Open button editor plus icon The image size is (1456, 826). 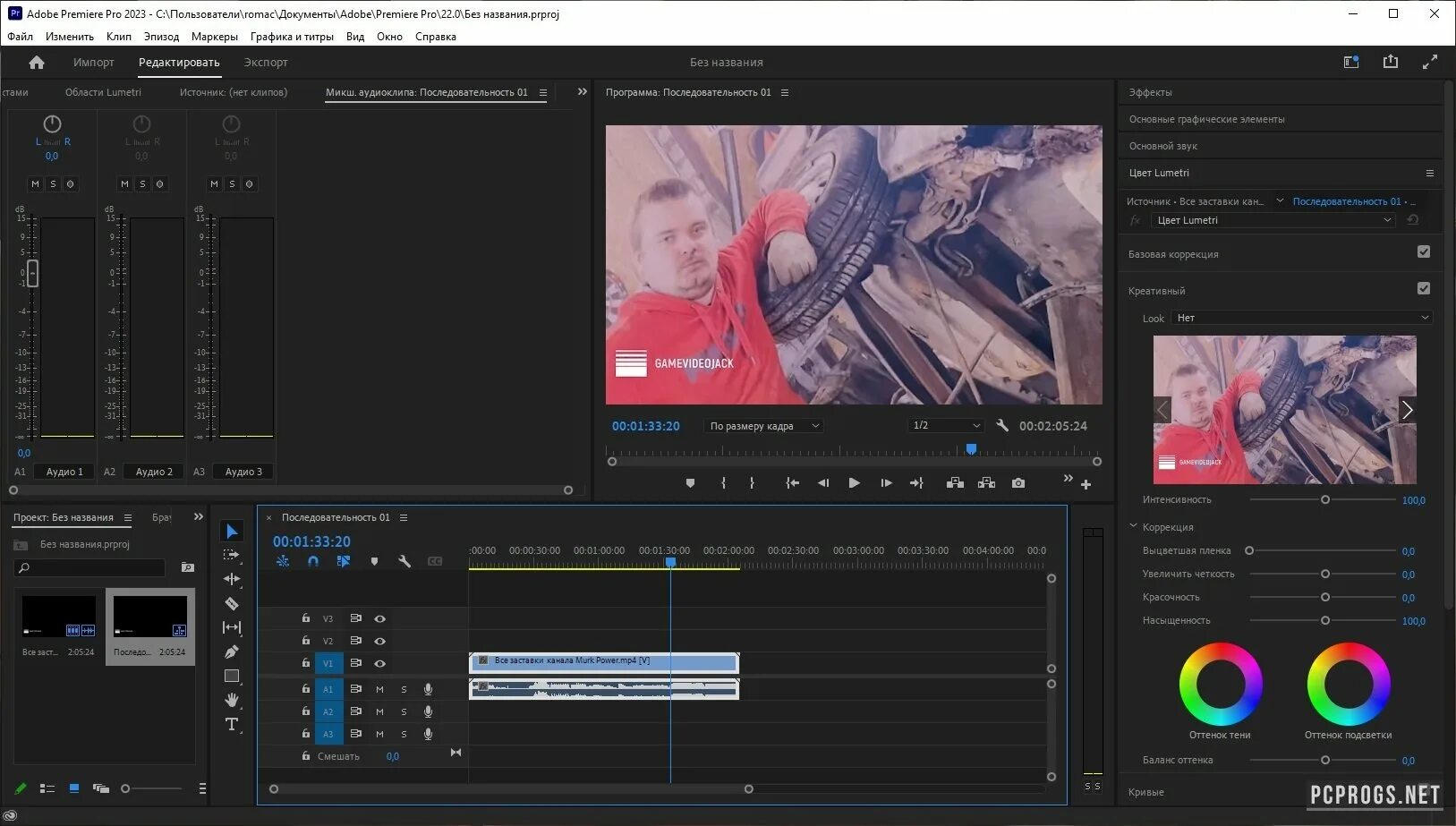(1086, 485)
